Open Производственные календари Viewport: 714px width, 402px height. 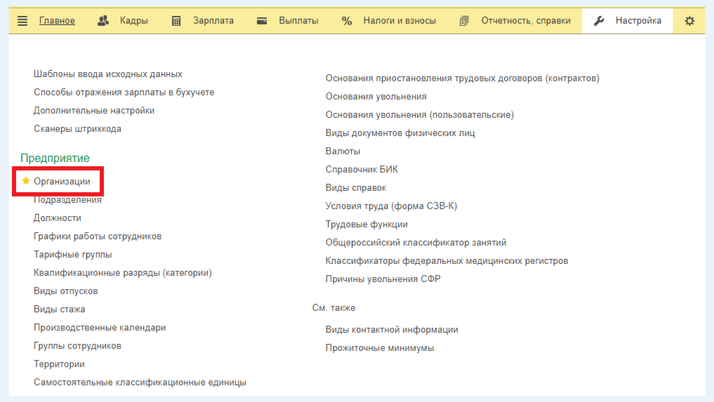click(99, 327)
